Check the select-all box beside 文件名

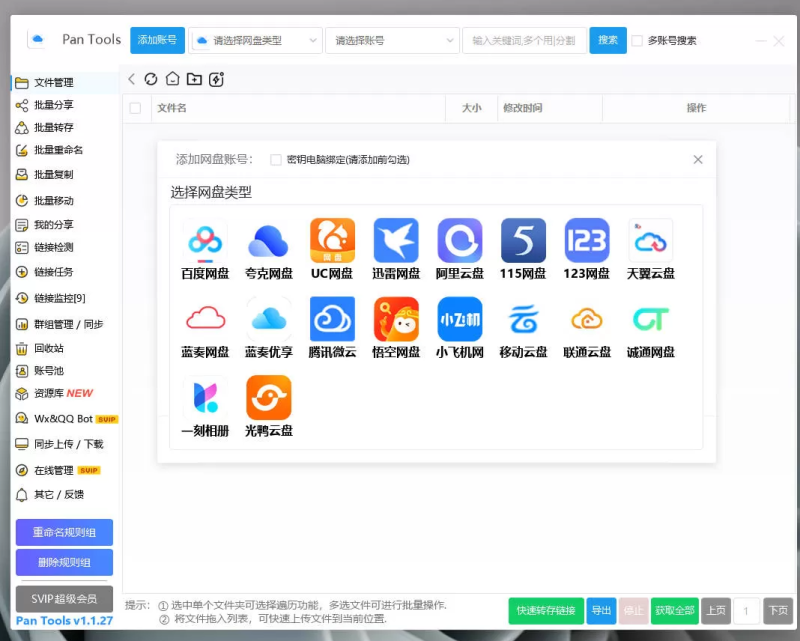tap(135, 108)
